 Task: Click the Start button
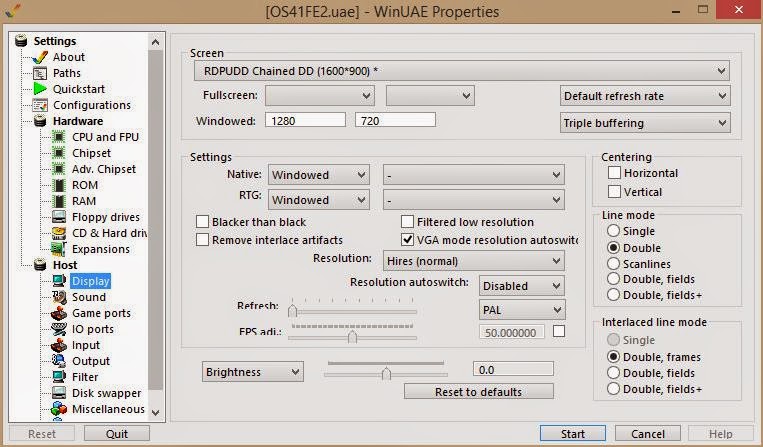click(573, 433)
